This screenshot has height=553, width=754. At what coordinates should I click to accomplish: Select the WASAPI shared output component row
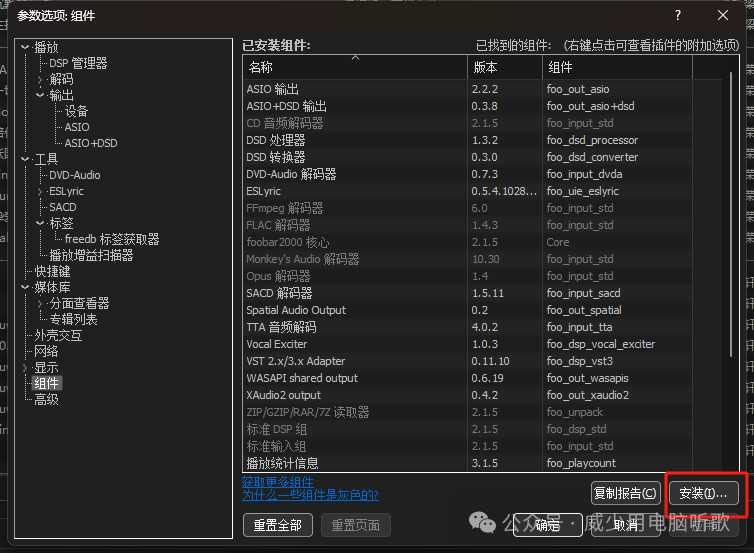point(301,378)
